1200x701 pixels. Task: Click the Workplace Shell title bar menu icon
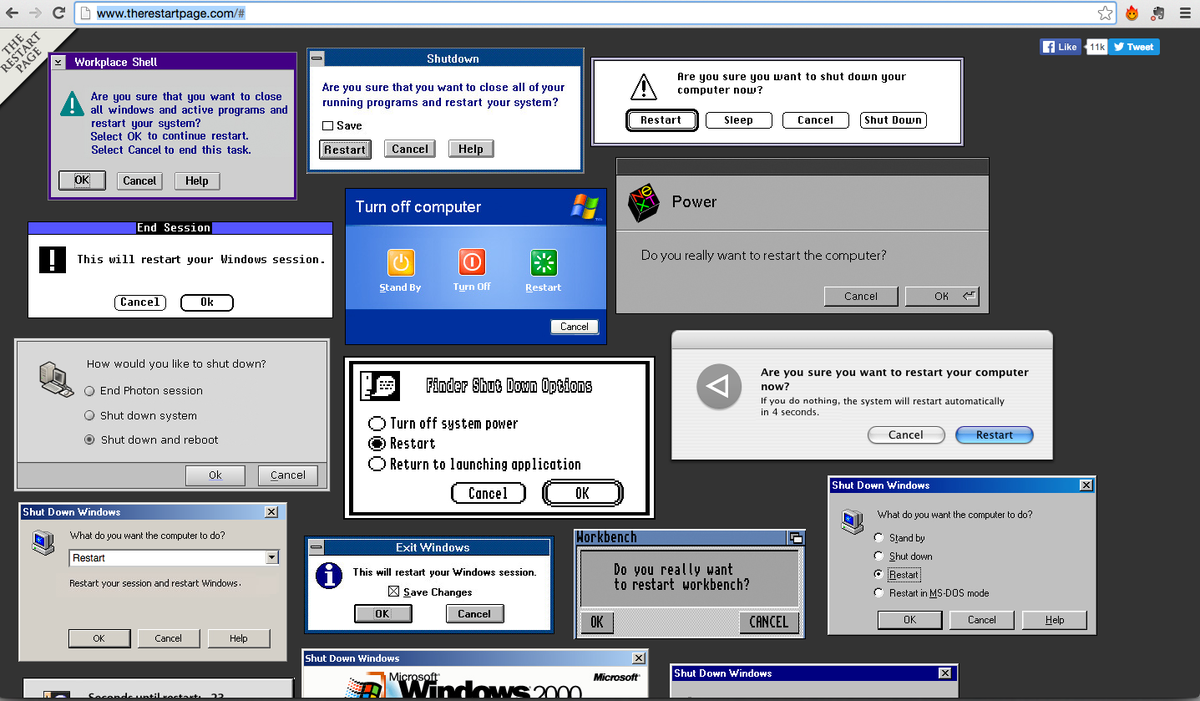tap(58, 62)
